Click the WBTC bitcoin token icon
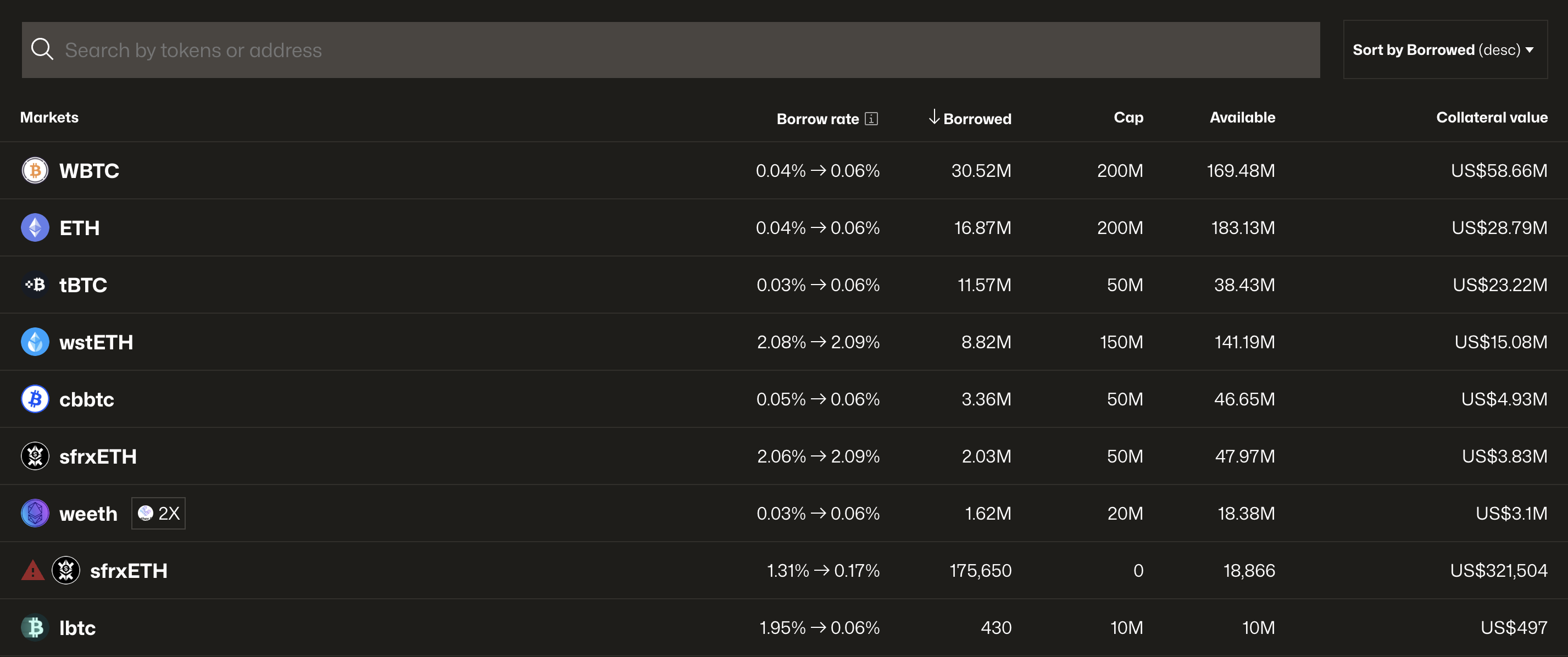 click(x=35, y=170)
